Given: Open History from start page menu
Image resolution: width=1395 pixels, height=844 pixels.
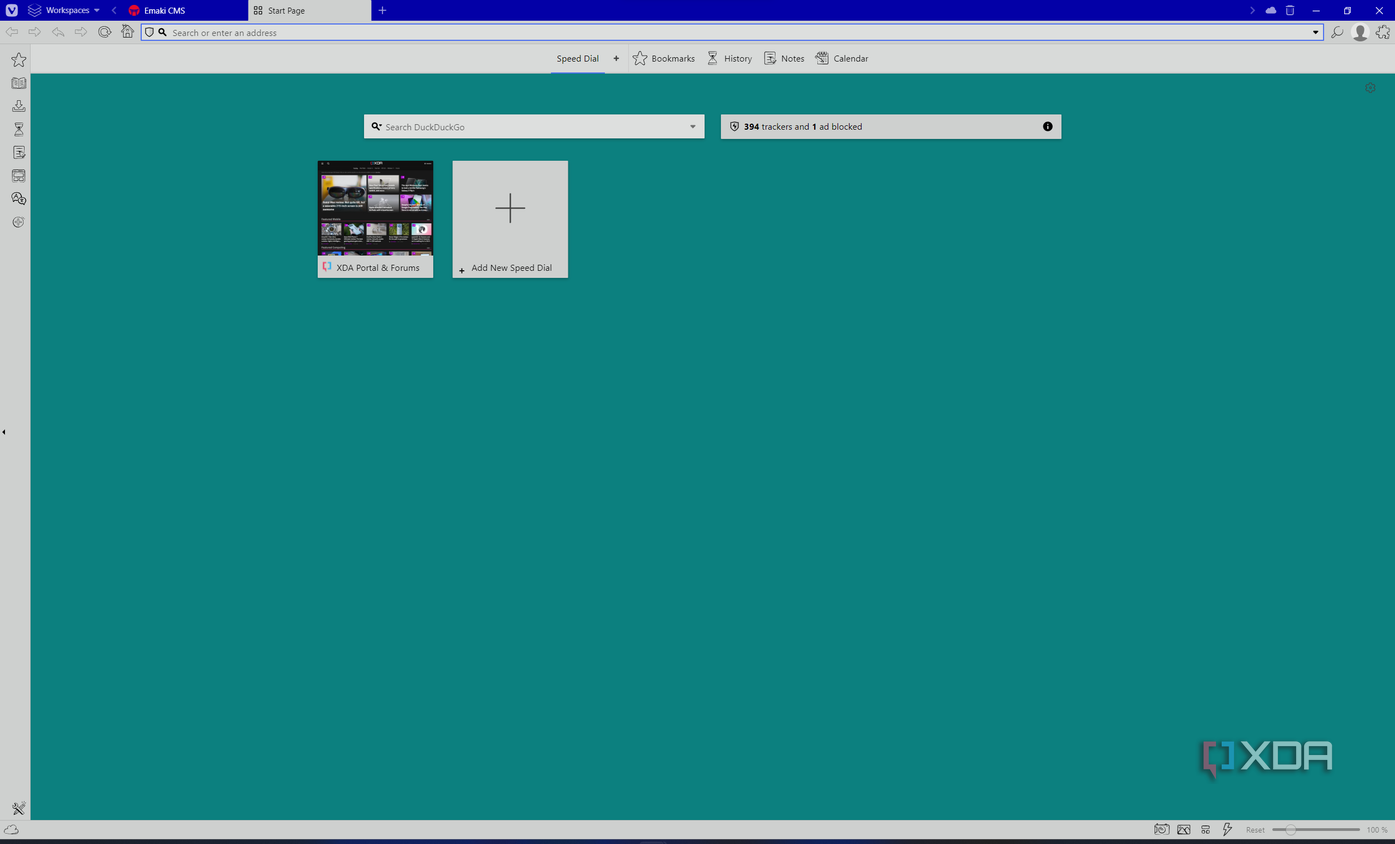Looking at the screenshot, I should click(x=729, y=58).
